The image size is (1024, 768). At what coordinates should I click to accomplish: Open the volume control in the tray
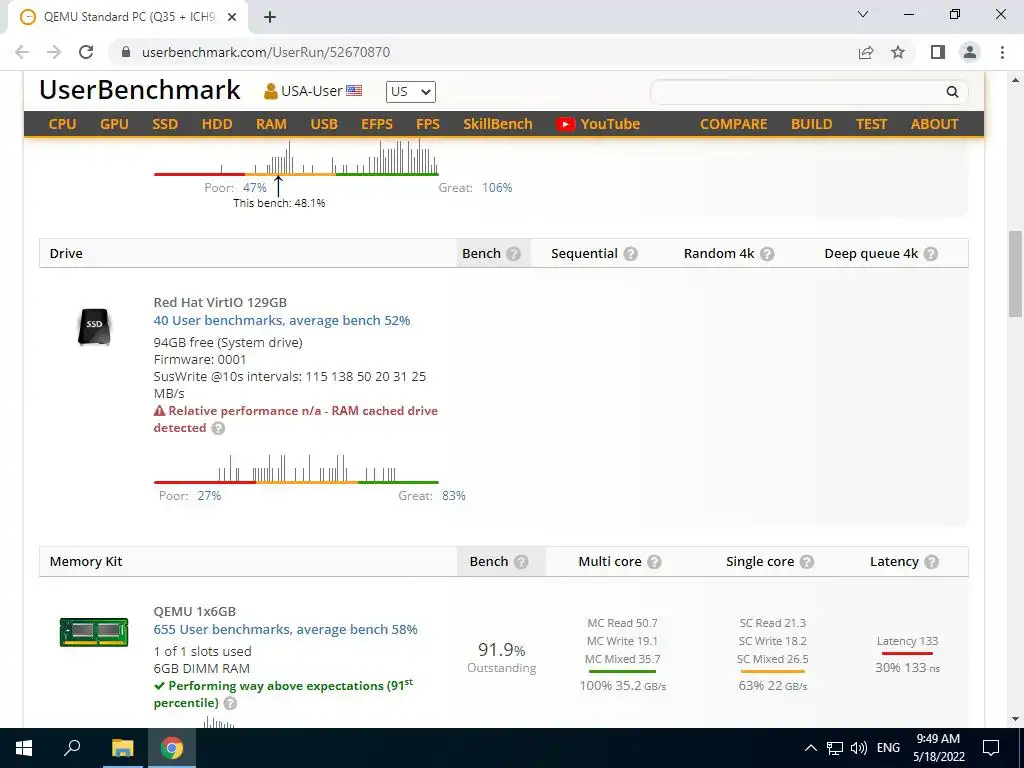859,748
